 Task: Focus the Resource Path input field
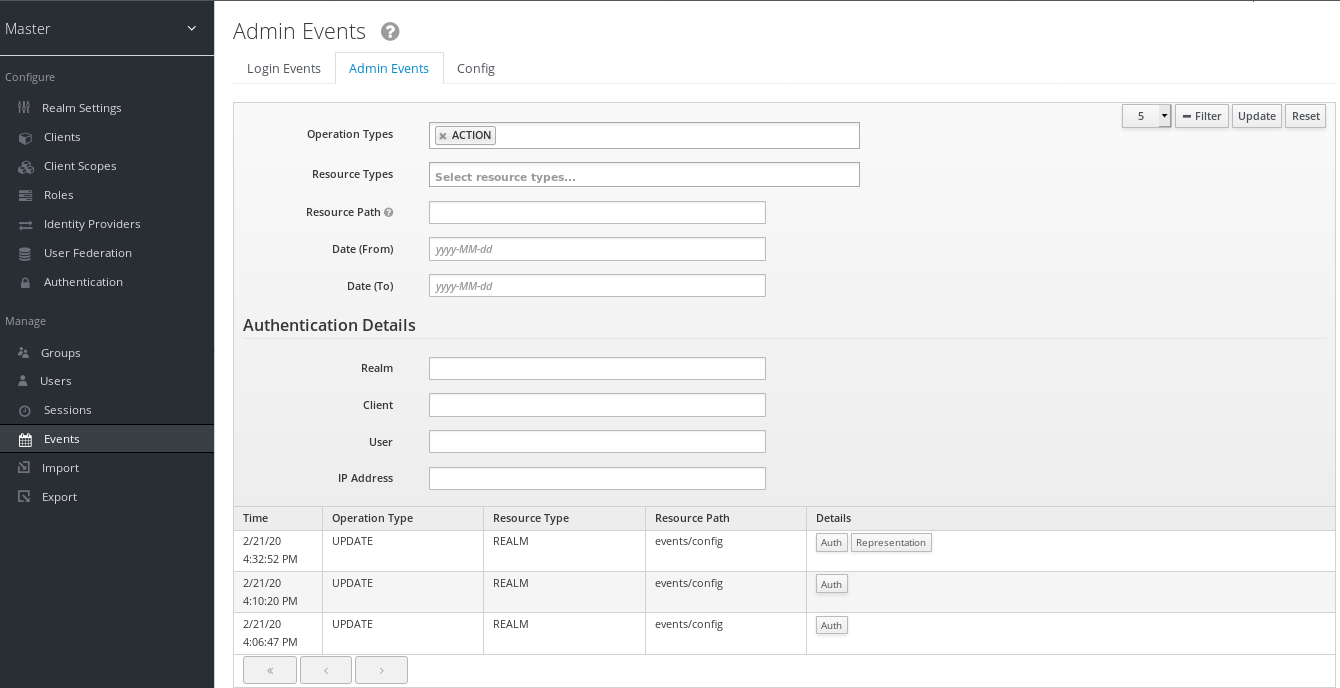click(x=597, y=212)
